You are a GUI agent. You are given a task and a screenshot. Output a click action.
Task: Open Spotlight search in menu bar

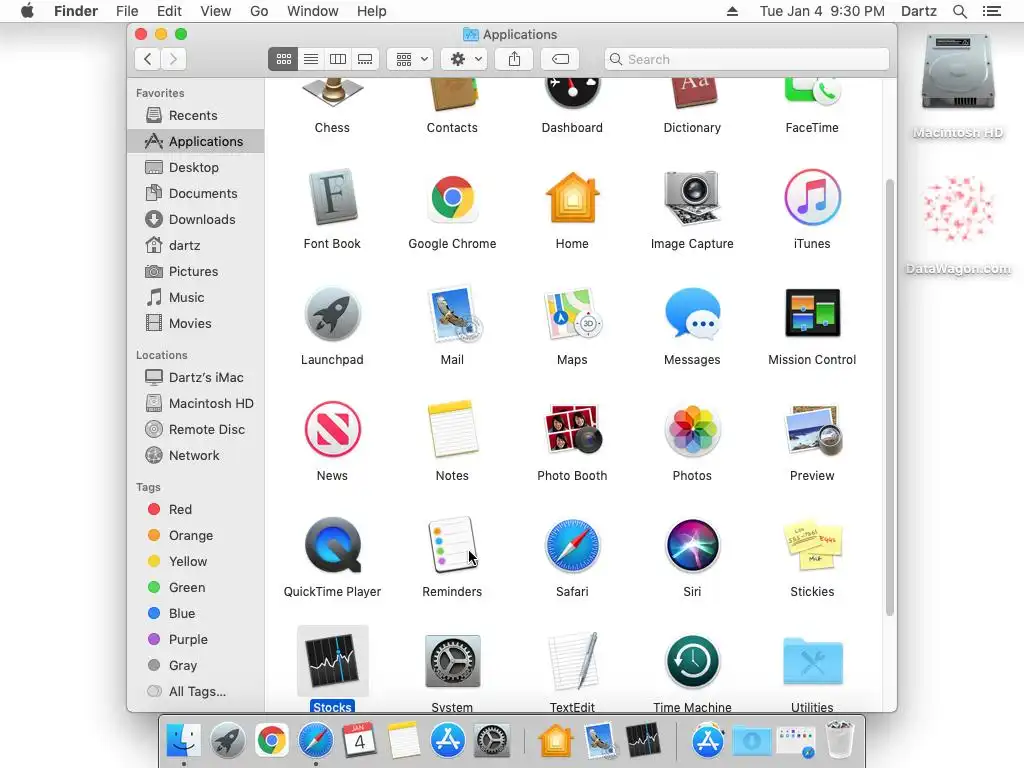[x=959, y=11]
